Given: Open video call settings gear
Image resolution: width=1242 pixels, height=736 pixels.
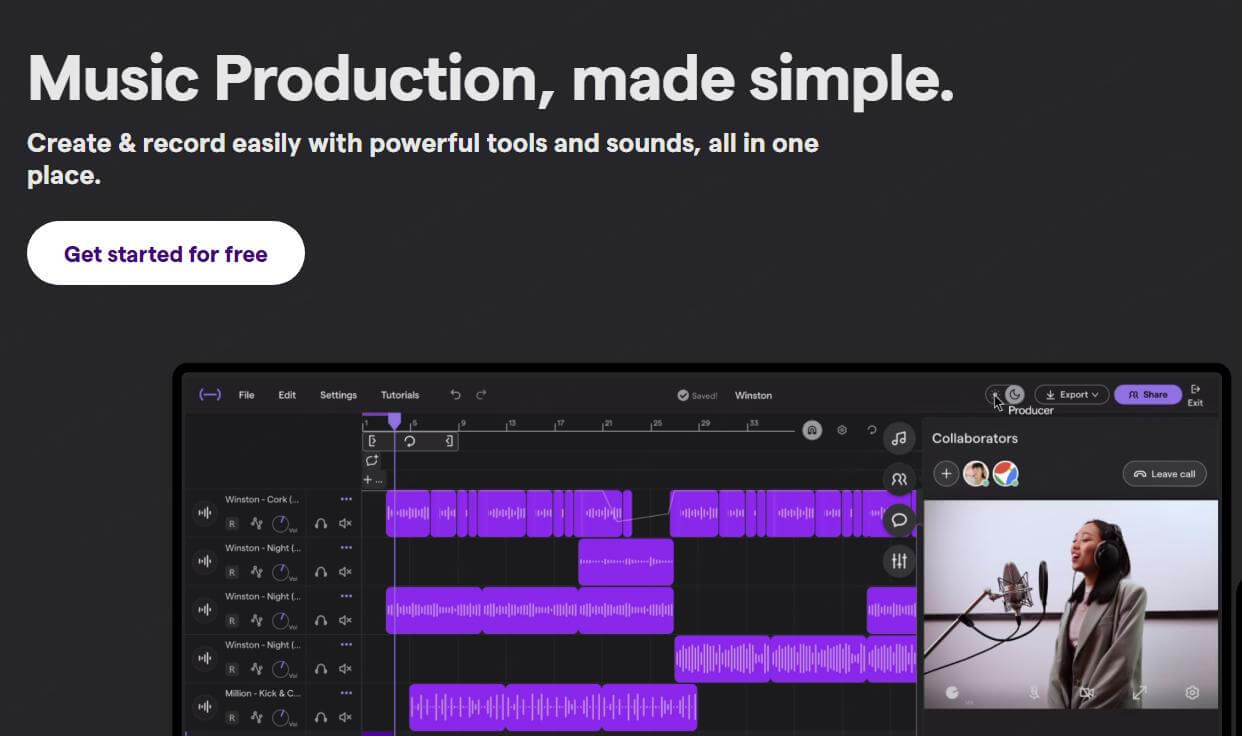Looking at the screenshot, I should click(x=1193, y=691).
